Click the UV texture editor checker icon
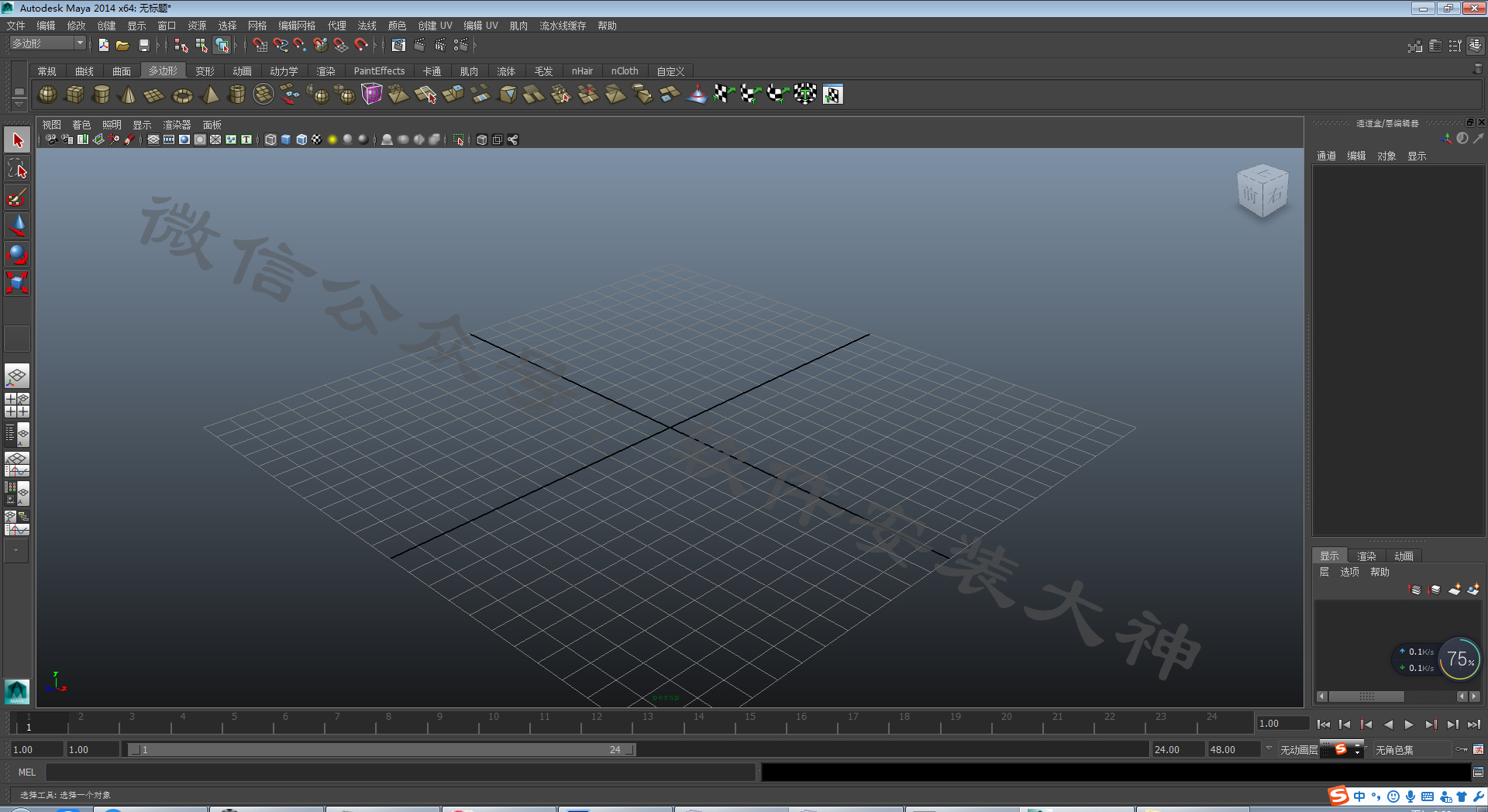 coord(832,95)
